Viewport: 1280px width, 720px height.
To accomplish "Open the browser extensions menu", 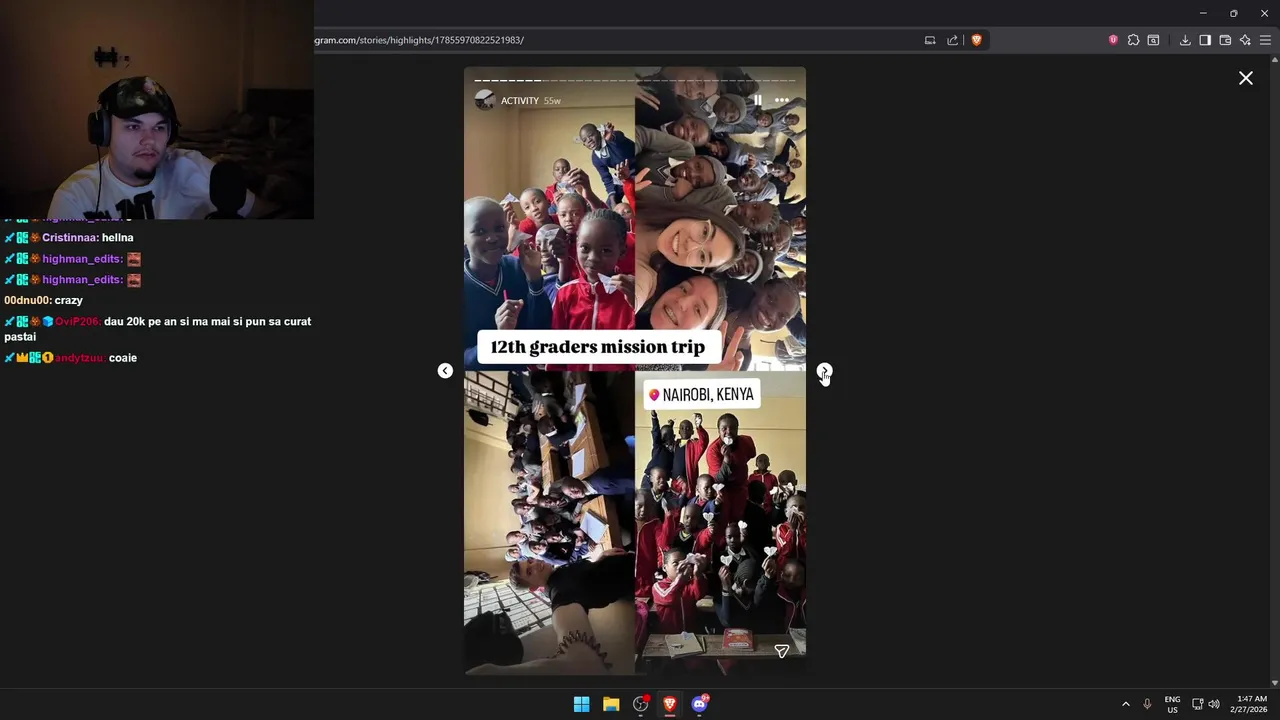I will pyautogui.click(x=1133, y=40).
